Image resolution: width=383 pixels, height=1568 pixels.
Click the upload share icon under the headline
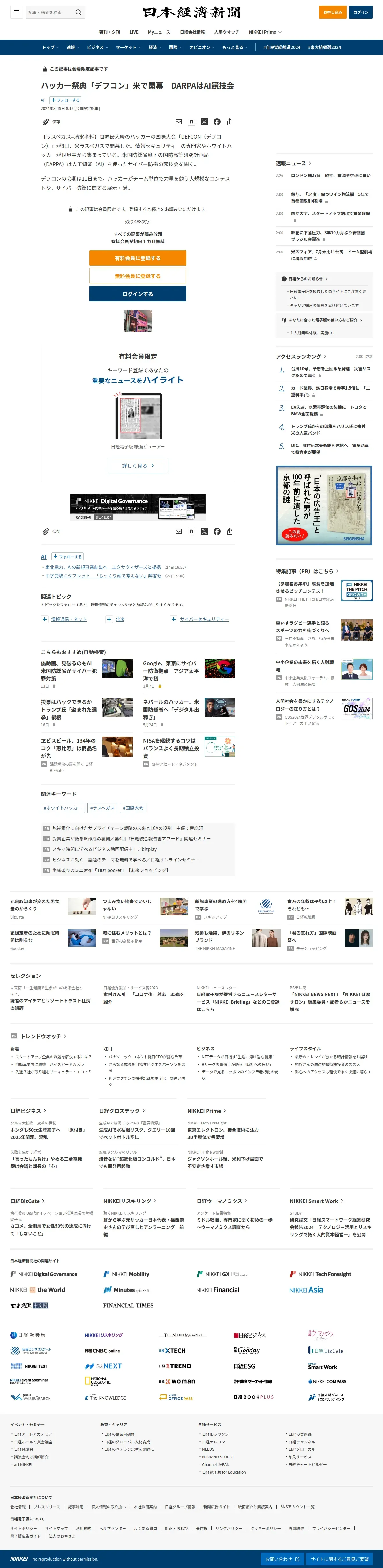pos(230,122)
